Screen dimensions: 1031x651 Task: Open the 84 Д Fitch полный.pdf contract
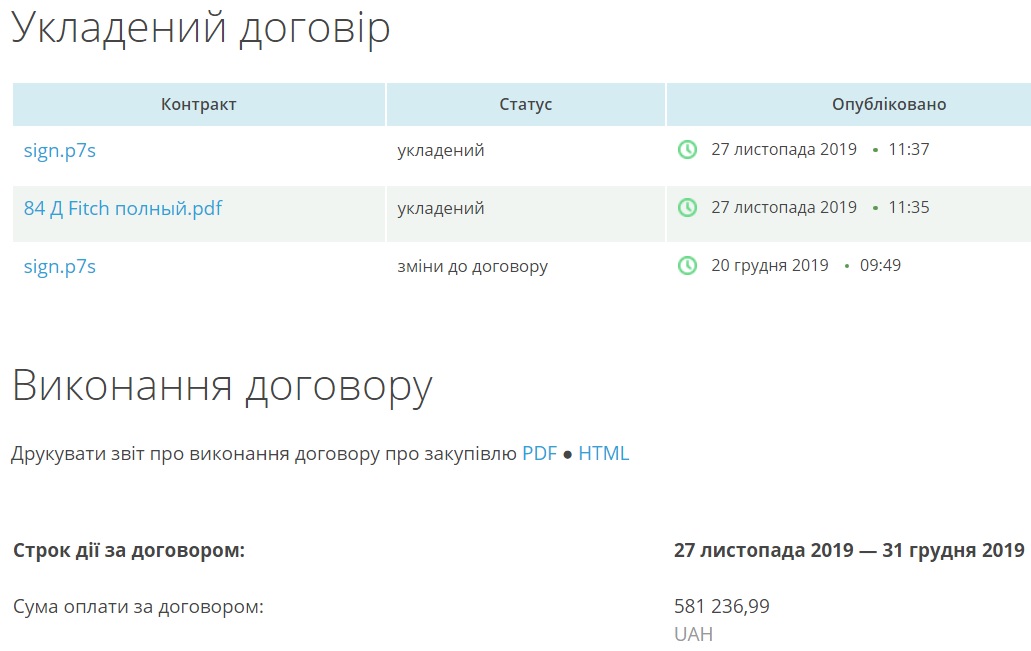(123, 209)
